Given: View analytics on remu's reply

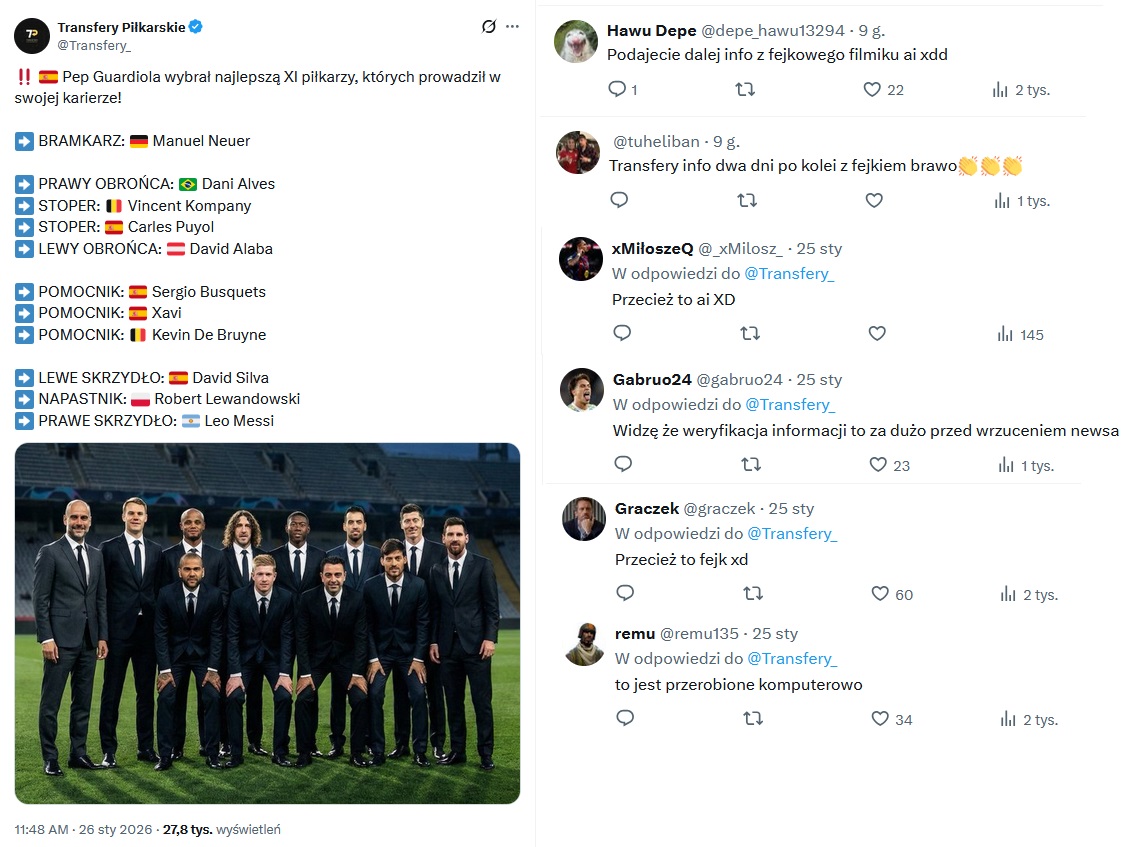Looking at the screenshot, I should (1009, 719).
